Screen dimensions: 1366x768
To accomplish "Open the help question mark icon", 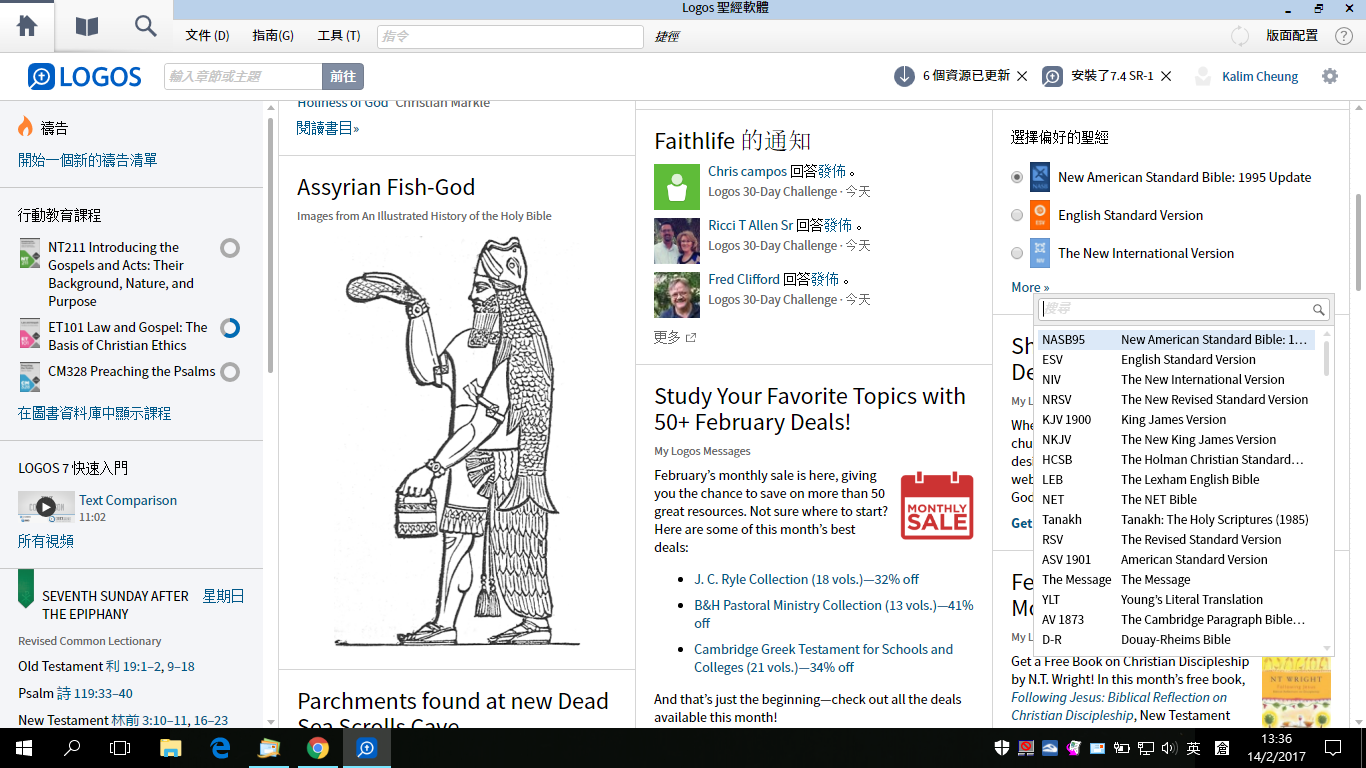I will coord(1344,36).
